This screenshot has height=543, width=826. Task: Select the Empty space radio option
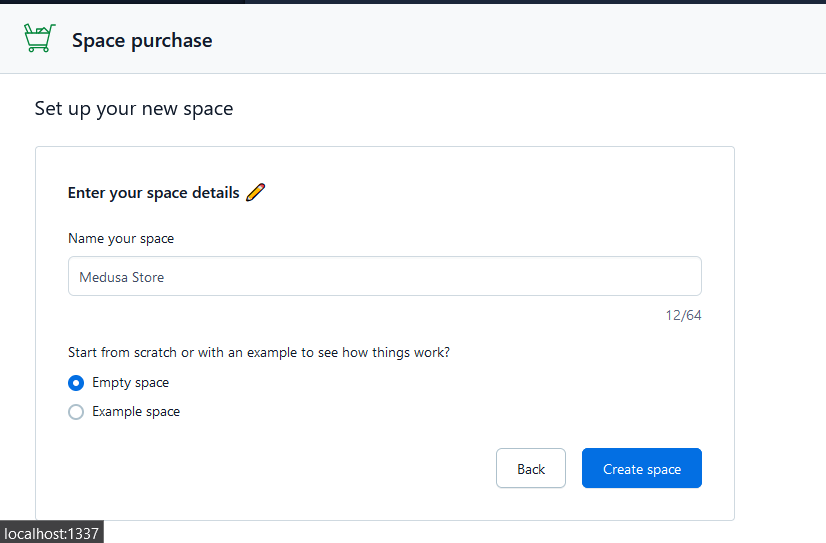(x=76, y=383)
